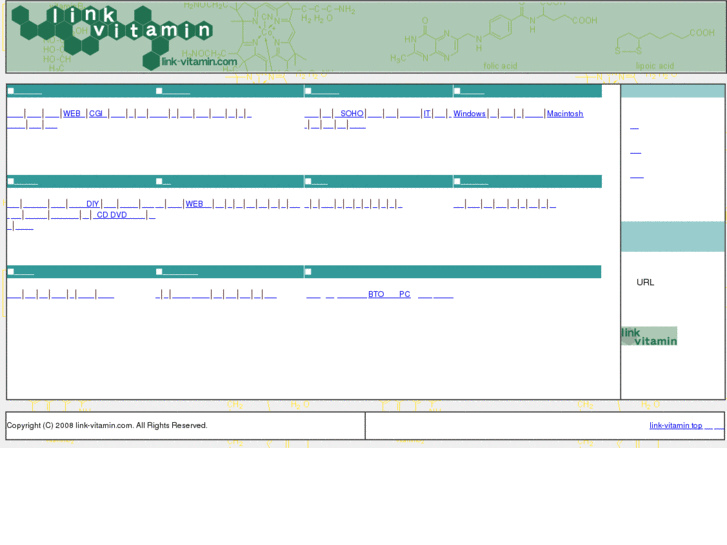Go to the Macintosh link
727x545 pixels.
tap(565, 114)
